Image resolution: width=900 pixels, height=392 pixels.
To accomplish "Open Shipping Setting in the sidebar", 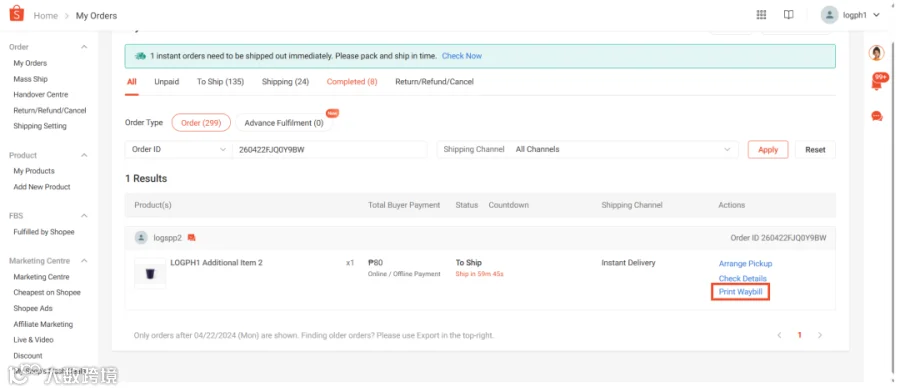I will [40, 126].
